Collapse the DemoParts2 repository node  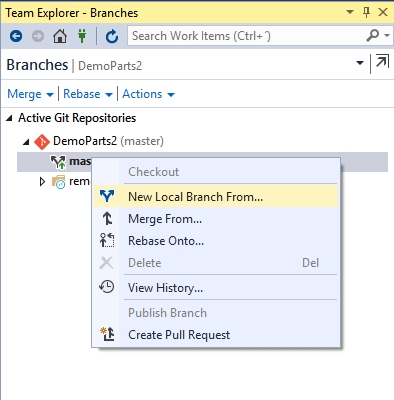pos(26,142)
